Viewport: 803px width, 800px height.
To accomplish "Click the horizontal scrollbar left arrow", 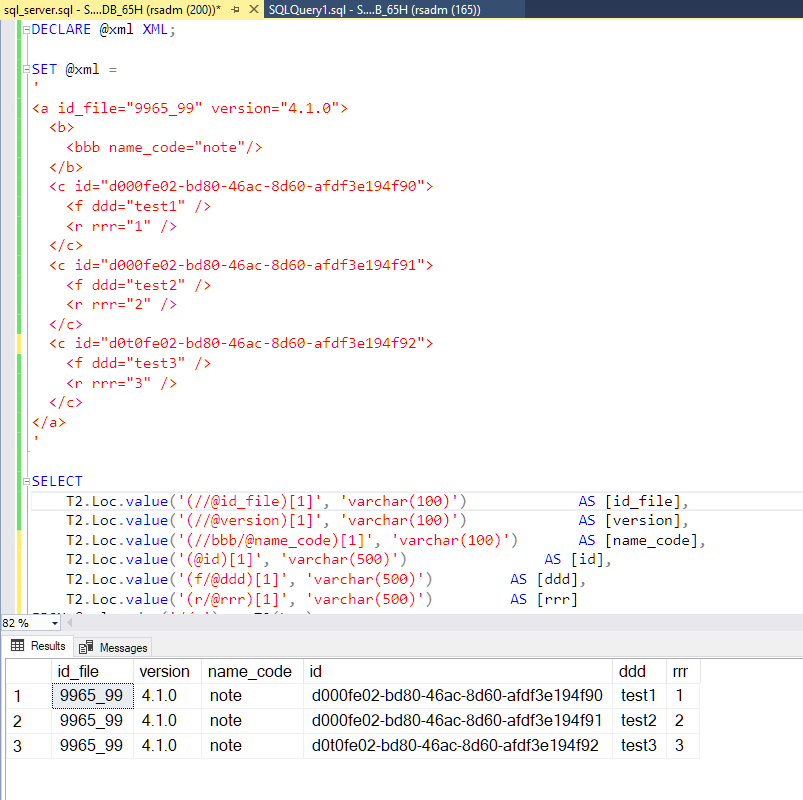I will (70, 623).
